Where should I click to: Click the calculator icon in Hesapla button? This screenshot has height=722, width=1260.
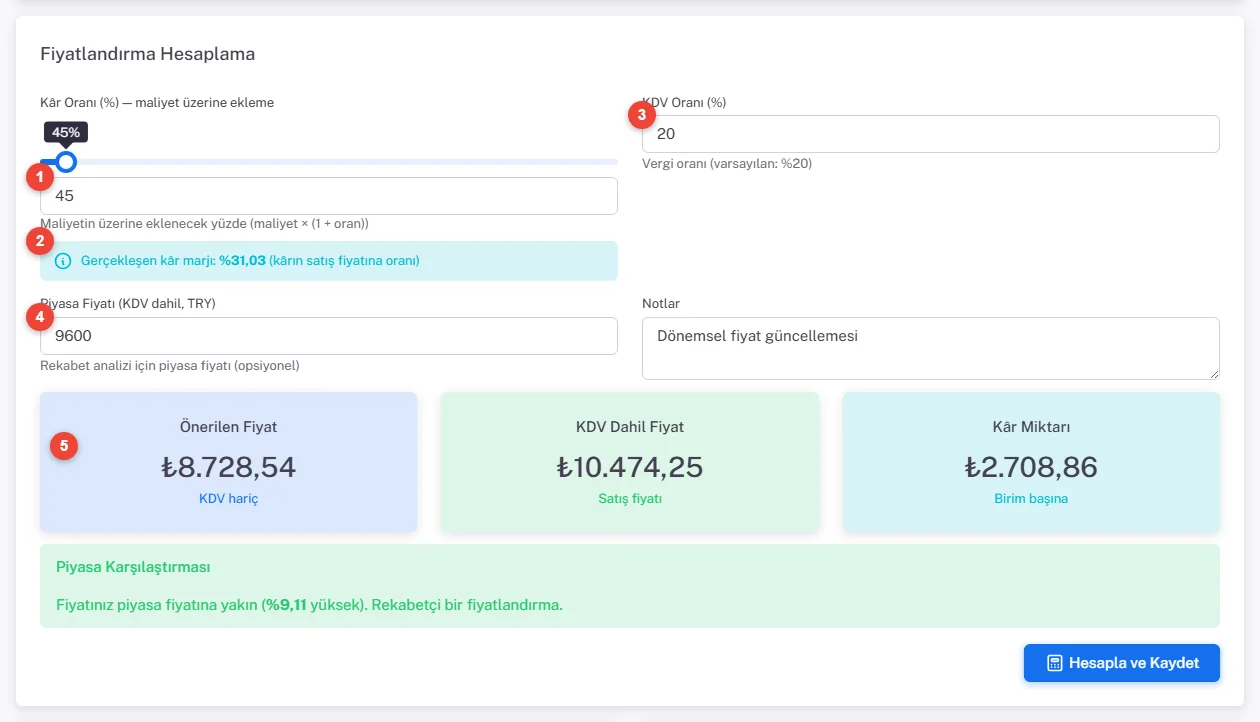(x=1054, y=663)
